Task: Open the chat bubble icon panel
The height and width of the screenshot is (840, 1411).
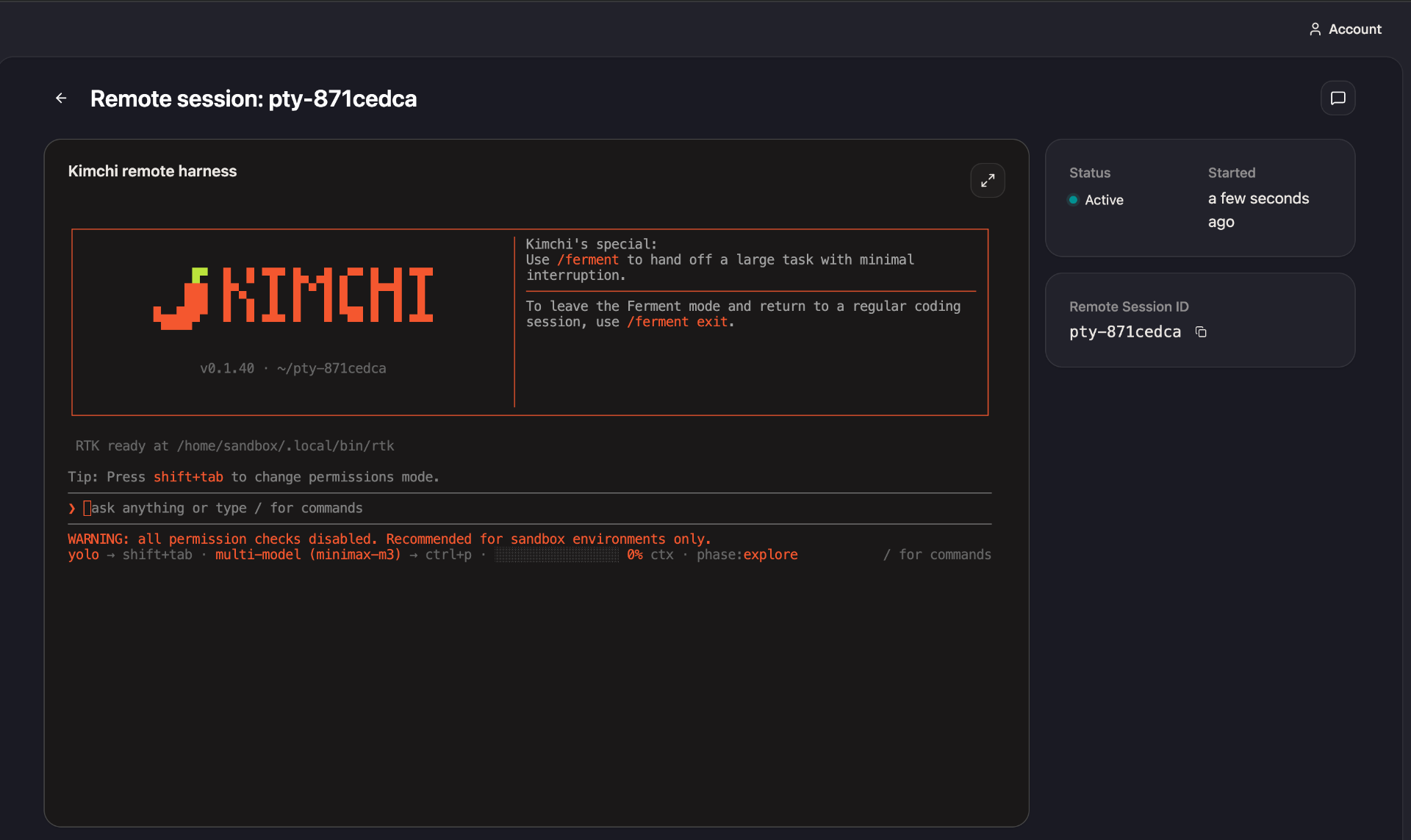Action: [1338, 98]
